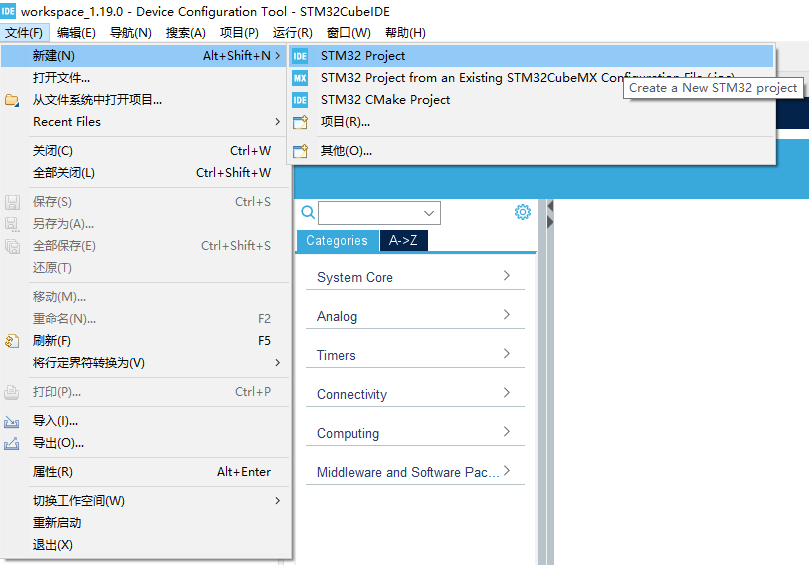The width and height of the screenshot is (809, 565).
Task: Choose 导入(I)... from File menu
Action: point(144,421)
